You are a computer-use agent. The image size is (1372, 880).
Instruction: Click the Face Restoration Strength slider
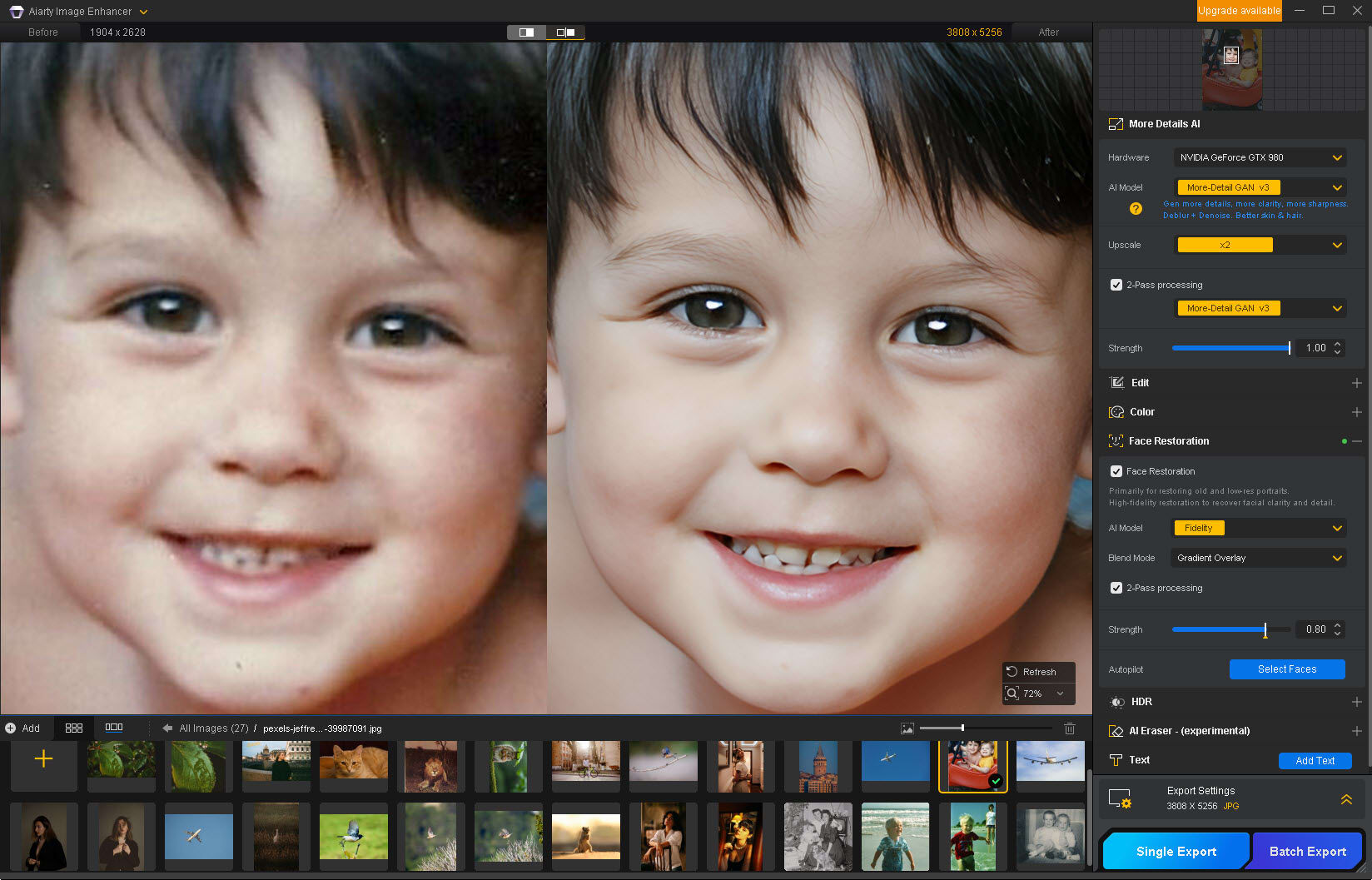pos(1230,629)
